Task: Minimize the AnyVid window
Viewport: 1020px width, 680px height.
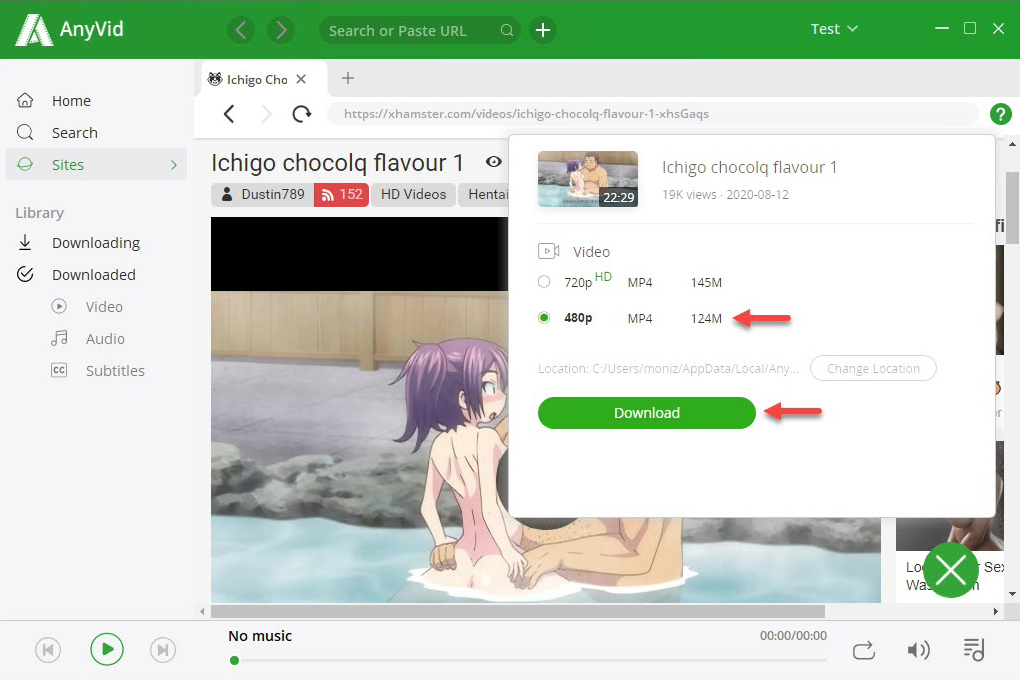Action: (941, 29)
